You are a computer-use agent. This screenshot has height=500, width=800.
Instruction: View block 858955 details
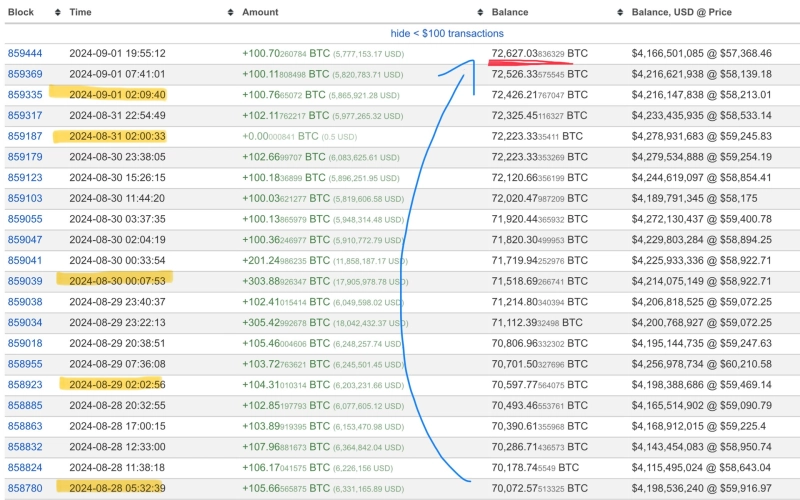pyautogui.click(x=24, y=364)
